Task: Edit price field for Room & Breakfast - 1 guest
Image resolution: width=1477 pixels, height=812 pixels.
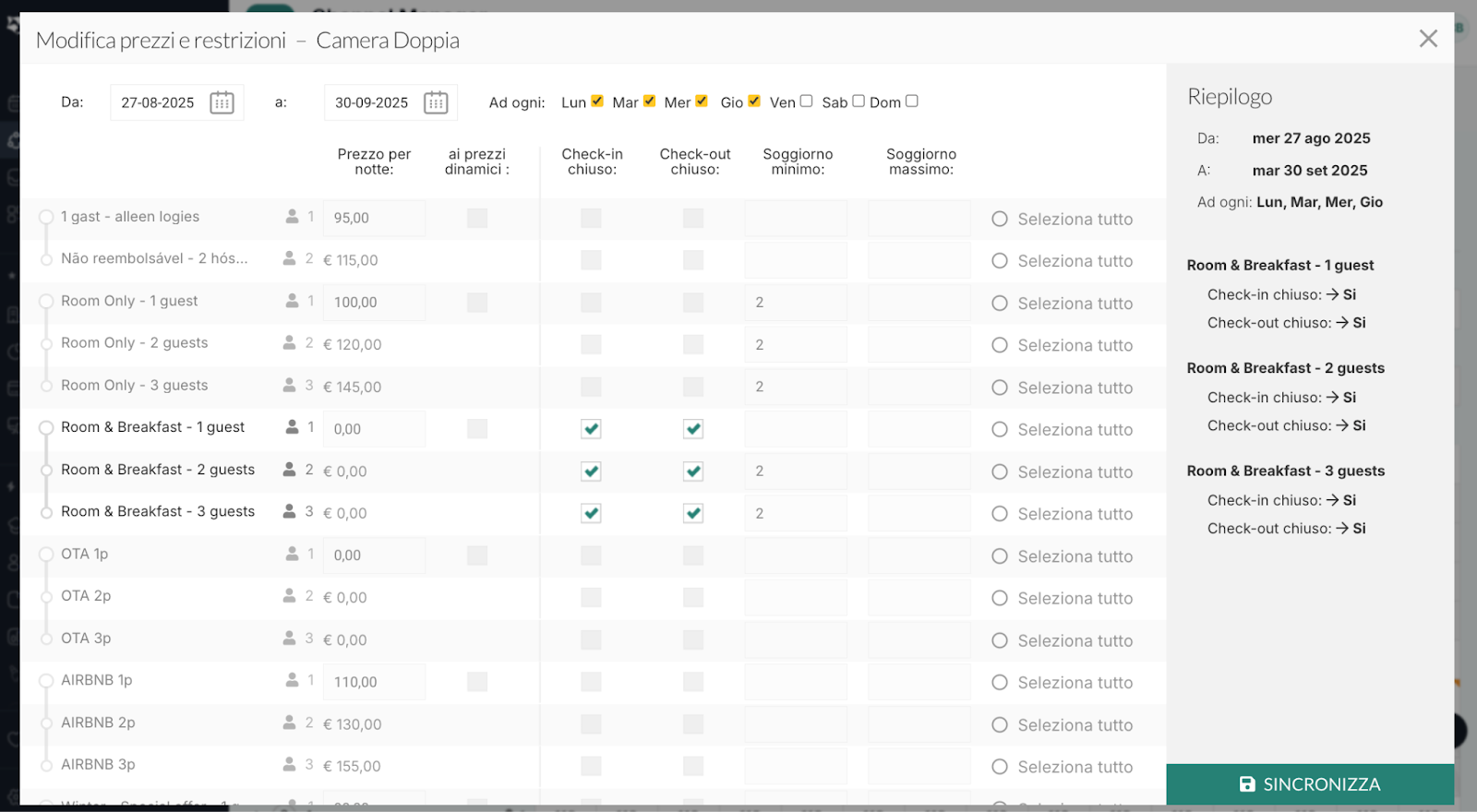Action: pyautogui.click(x=374, y=428)
